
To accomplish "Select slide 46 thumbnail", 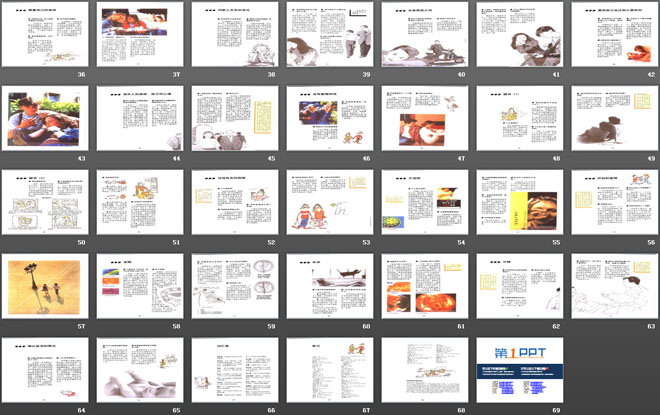I will 330,118.
